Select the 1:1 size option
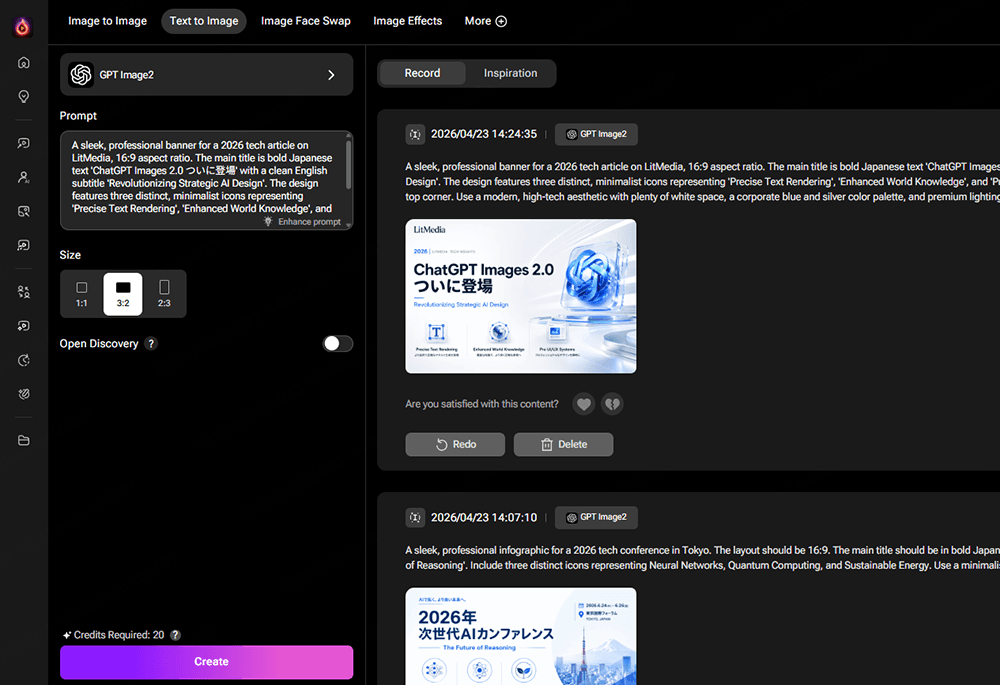 pos(82,294)
